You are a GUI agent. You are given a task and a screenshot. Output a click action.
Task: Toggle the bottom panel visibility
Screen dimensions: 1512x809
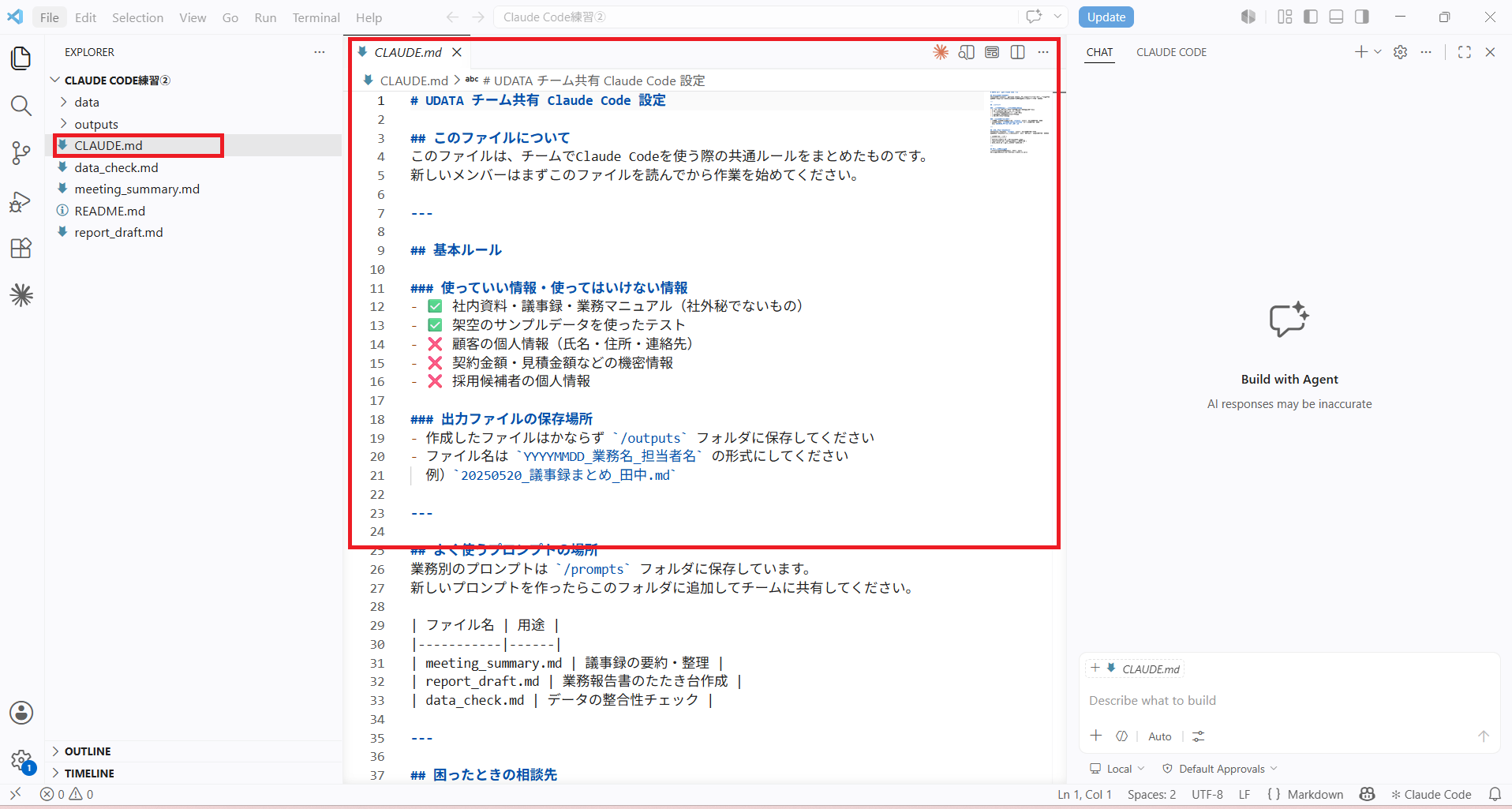1336,17
